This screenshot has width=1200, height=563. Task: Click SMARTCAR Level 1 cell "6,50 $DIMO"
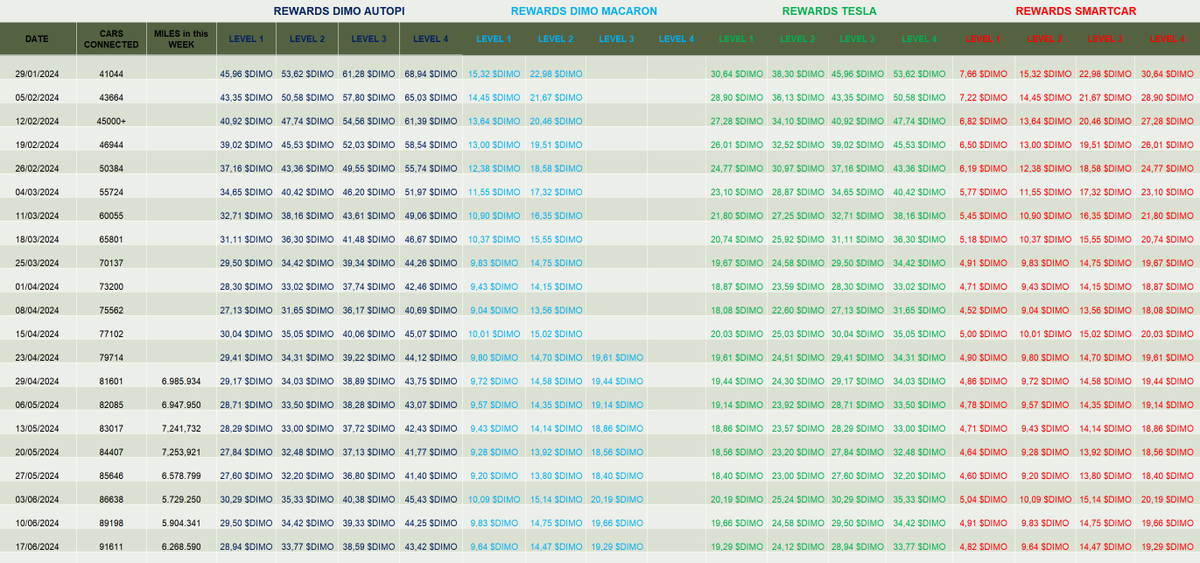tap(983, 146)
